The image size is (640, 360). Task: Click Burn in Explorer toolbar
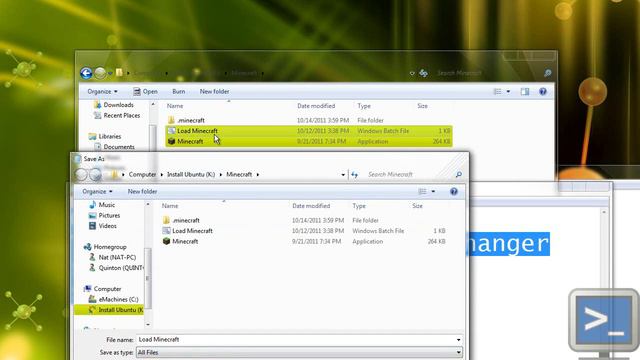coord(178,91)
